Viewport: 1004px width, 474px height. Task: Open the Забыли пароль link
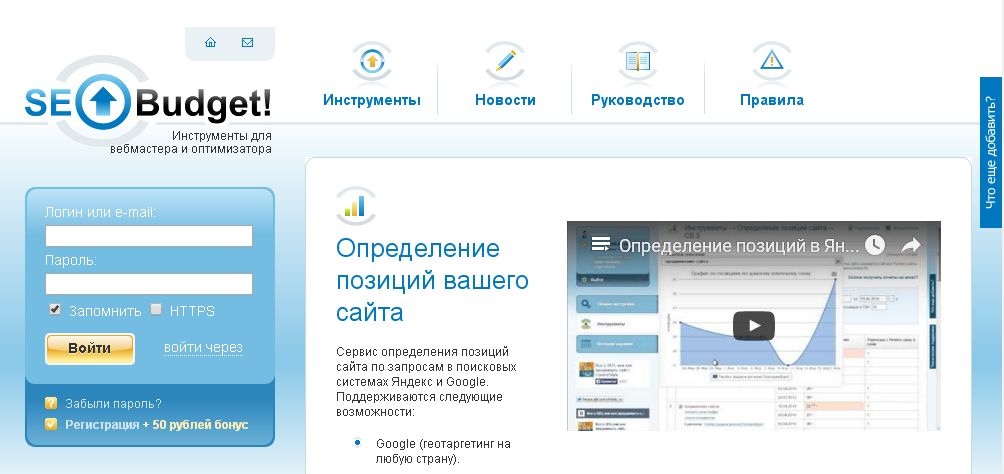[x=113, y=404]
